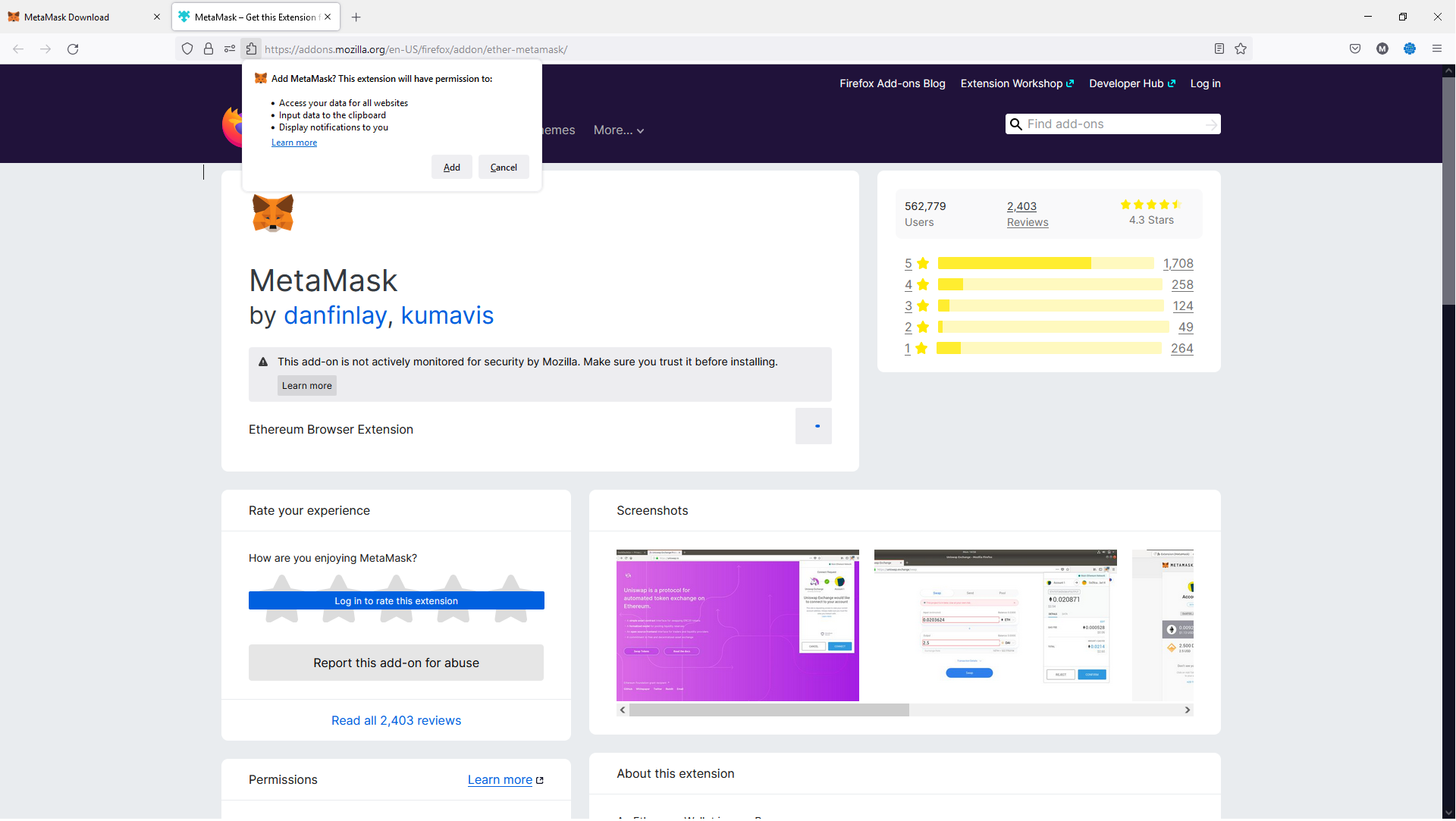Click the MetaMask fox logo on the page
Image resolution: width=1456 pixels, height=821 pixels.
click(273, 213)
